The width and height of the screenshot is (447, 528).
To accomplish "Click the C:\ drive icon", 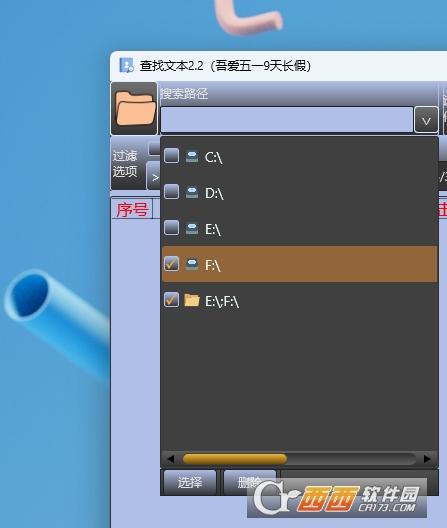I will pos(192,157).
